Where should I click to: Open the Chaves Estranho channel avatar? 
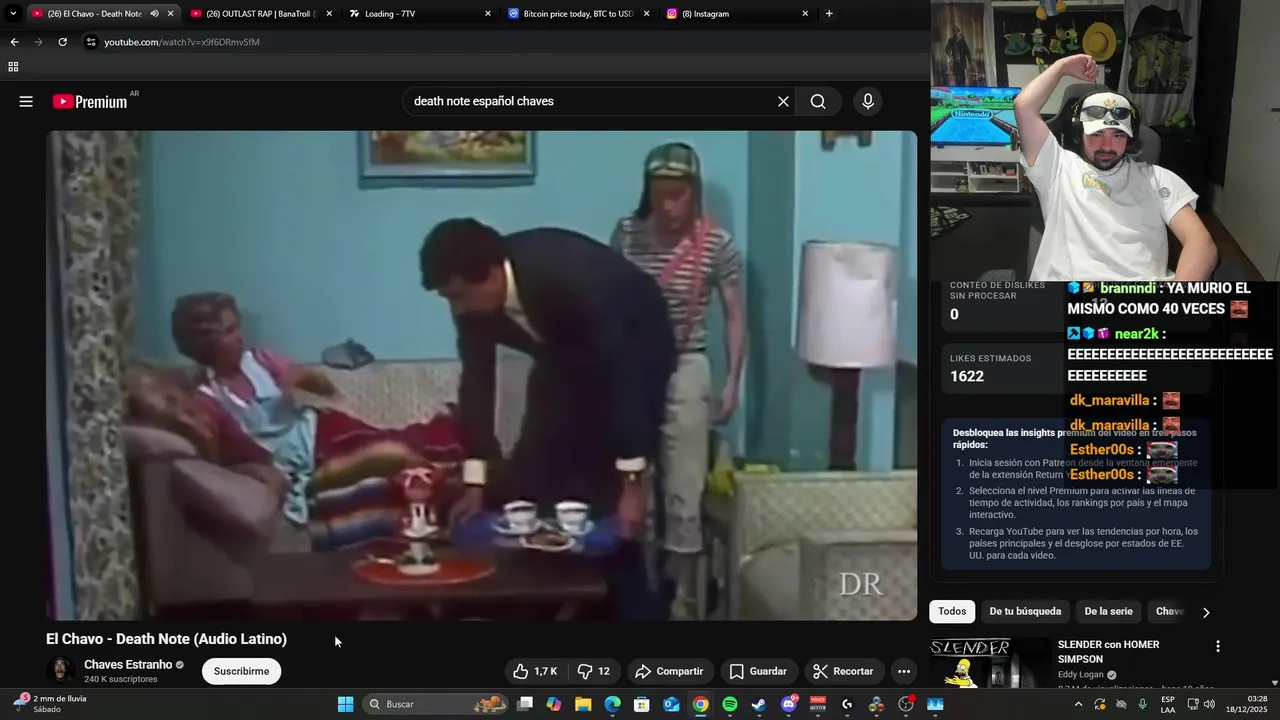coord(61,671)
